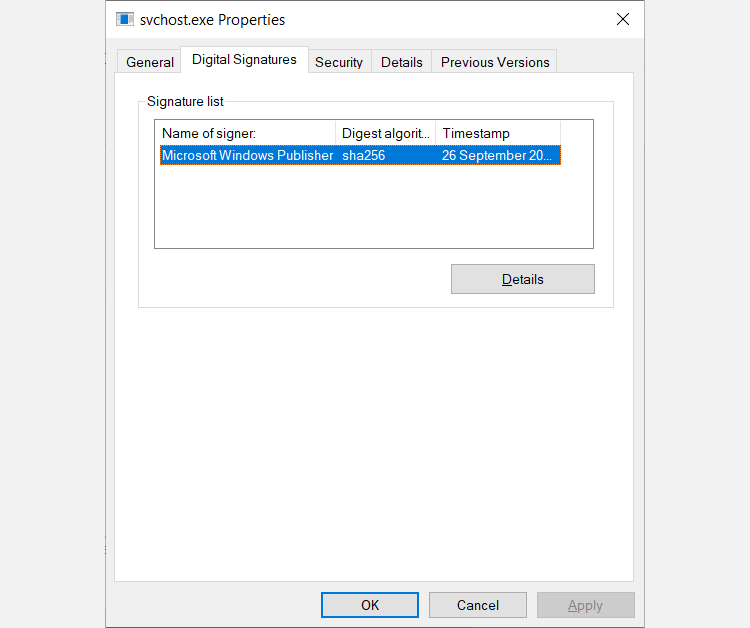Open signature Details with the Details button
This screenshot has width=750, height=628.
(x=522, y=279)
